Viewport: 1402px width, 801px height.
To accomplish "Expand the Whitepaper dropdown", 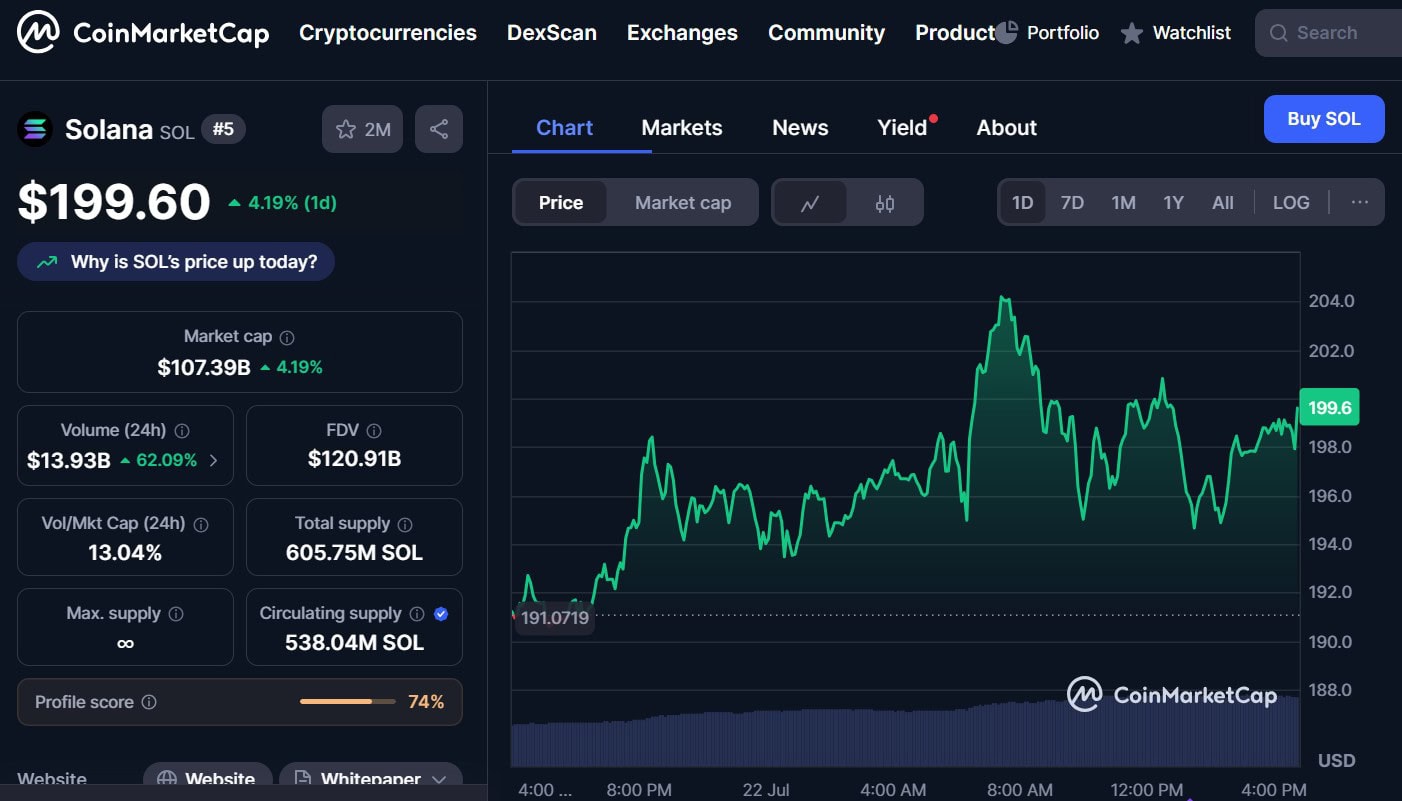I will pos(439,779).
